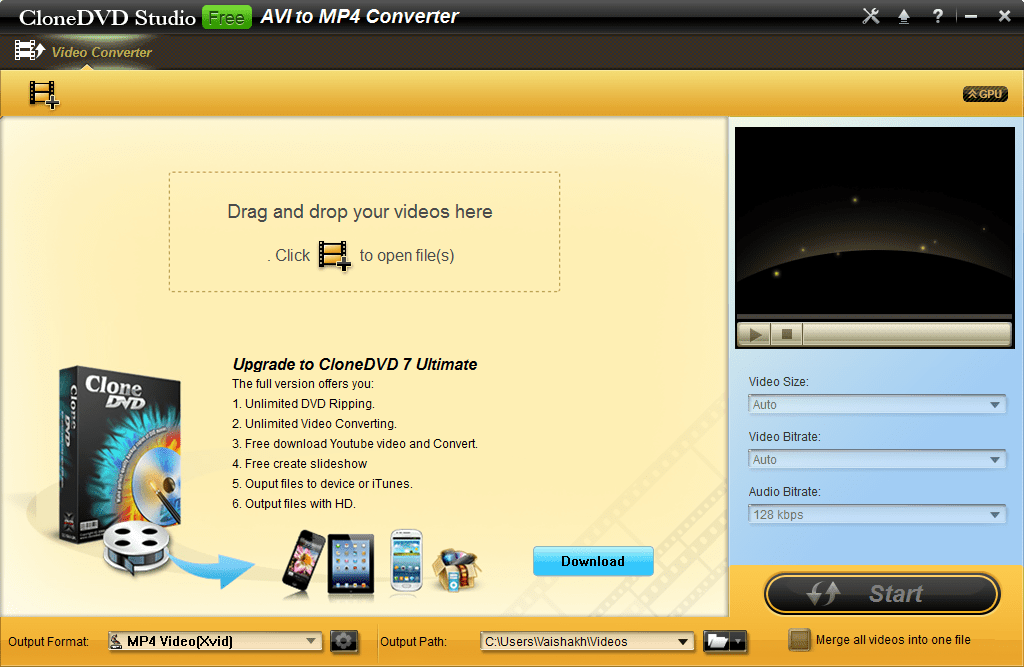The height and width of the screenshot is (667, 1024).
Task: Close the CloneDVD Studio window
Action: pyautogui.click(x=1004, y=16)
